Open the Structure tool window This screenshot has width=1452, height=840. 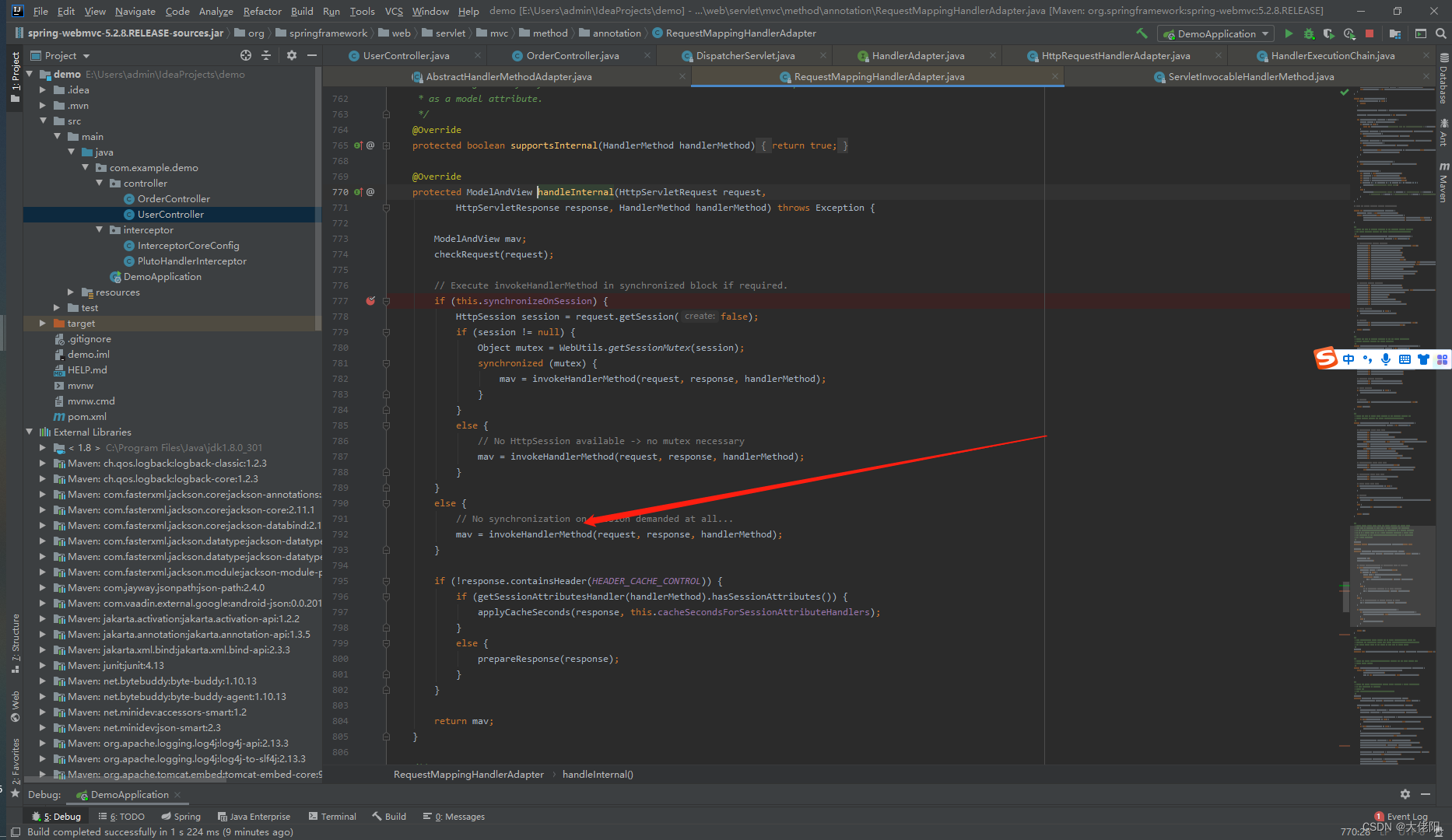coord(15,644)
